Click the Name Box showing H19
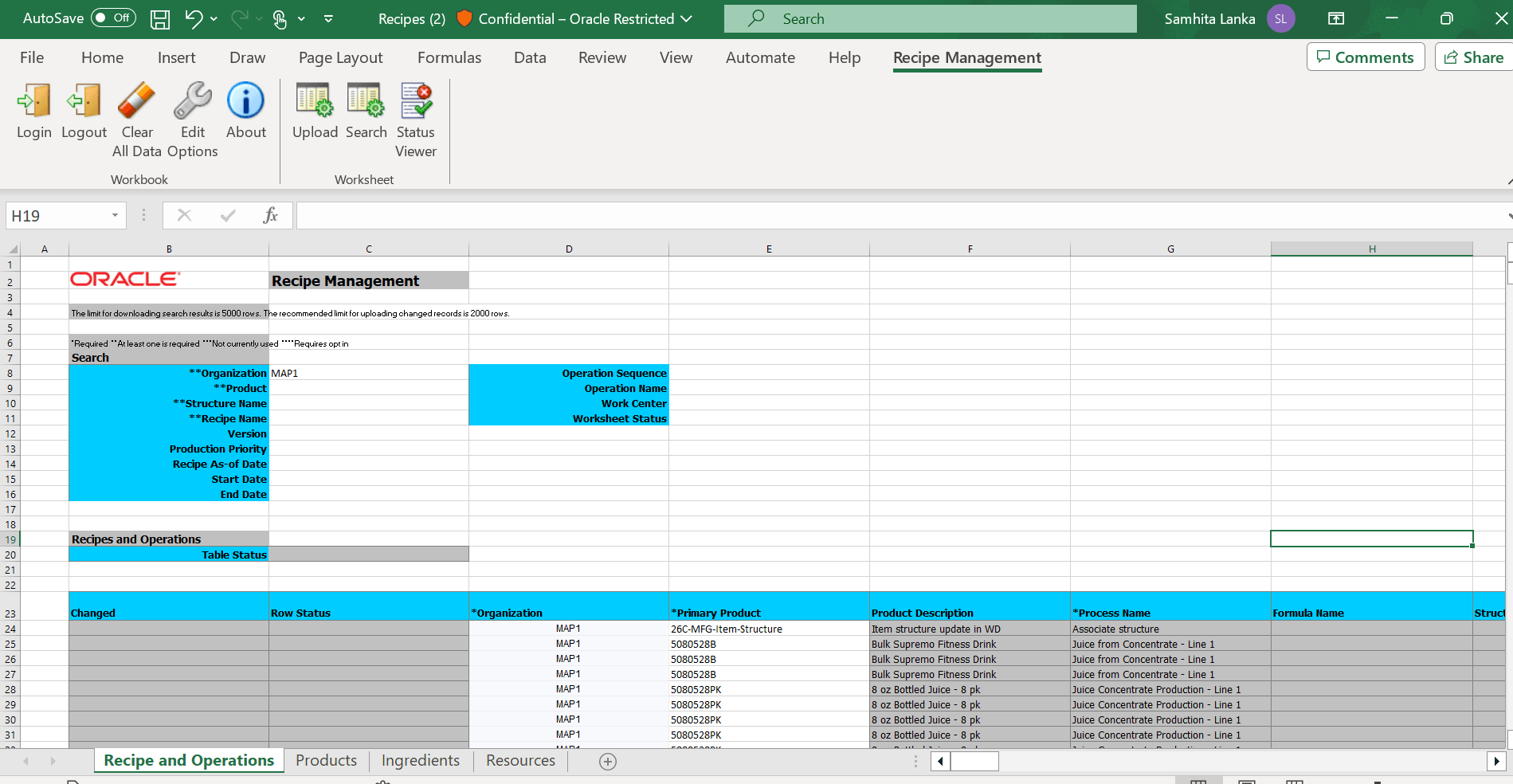The height and width of the screenshot is (784, 1513). (57, 215)
